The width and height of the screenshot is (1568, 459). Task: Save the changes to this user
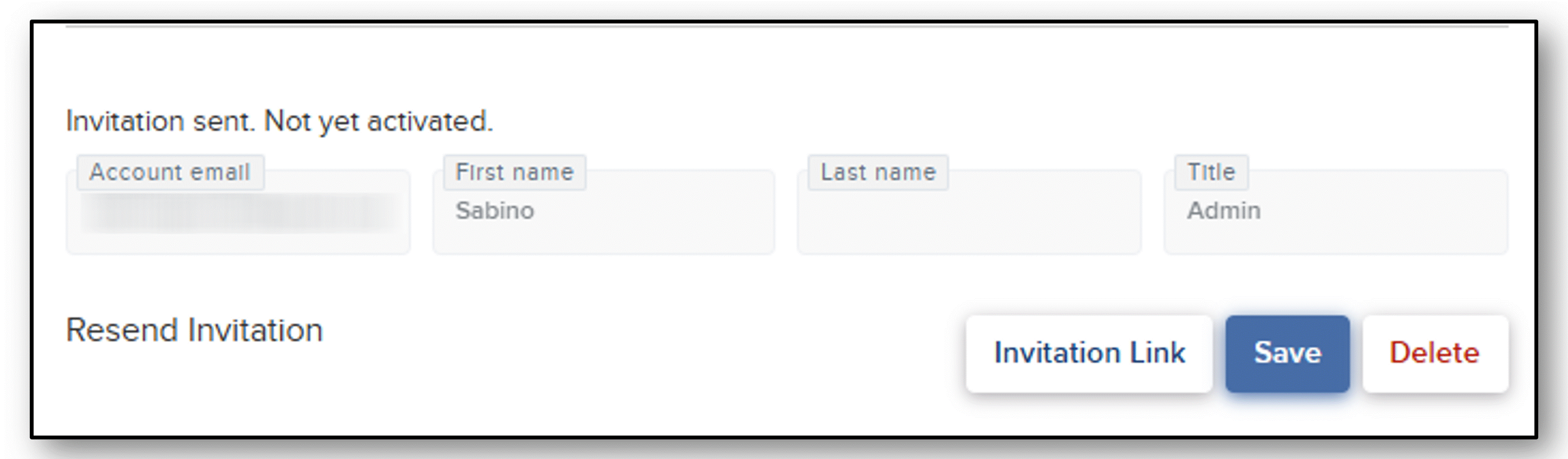click(1287, 354)
